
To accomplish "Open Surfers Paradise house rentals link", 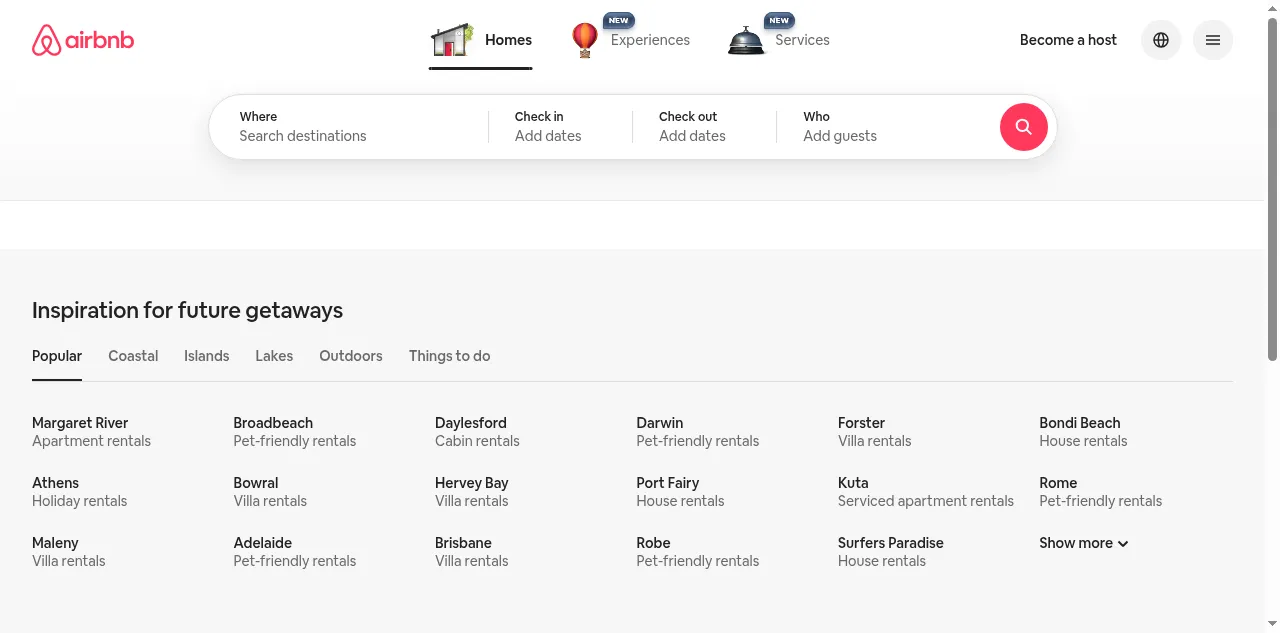I will [x=890, y=552].
